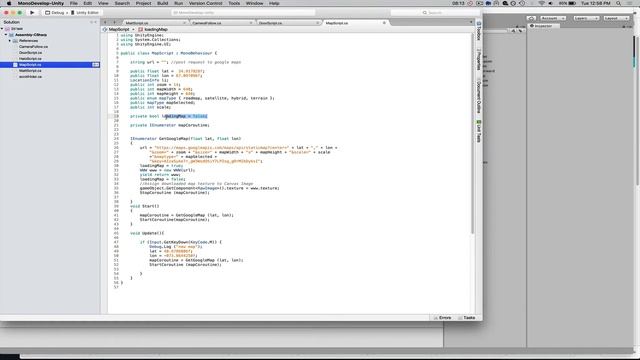640x360 pixels.
Task: Click the battery indicator in menu bar
Action: click(568, 3)
